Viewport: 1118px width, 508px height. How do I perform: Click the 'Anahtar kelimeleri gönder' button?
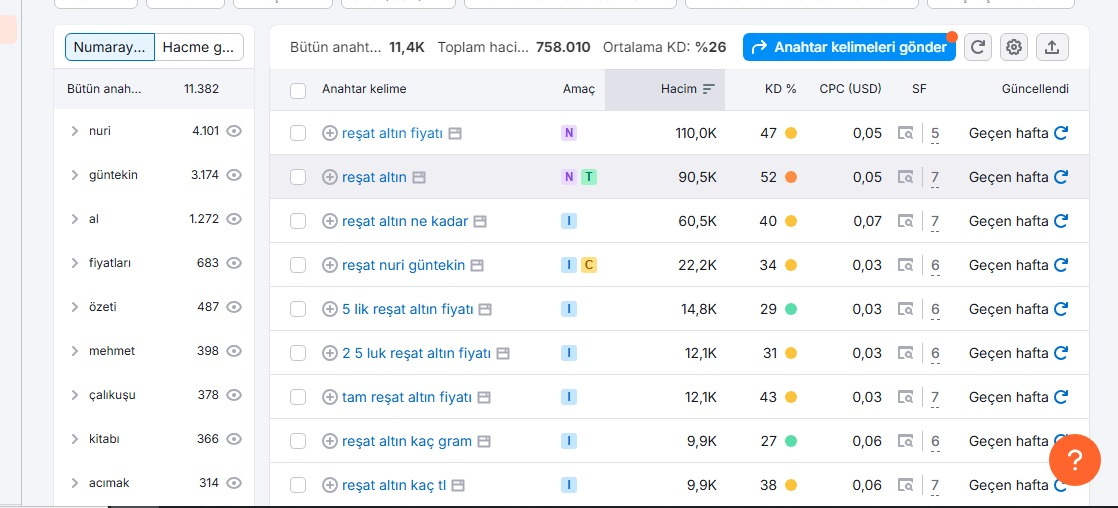tap(849, 48)
